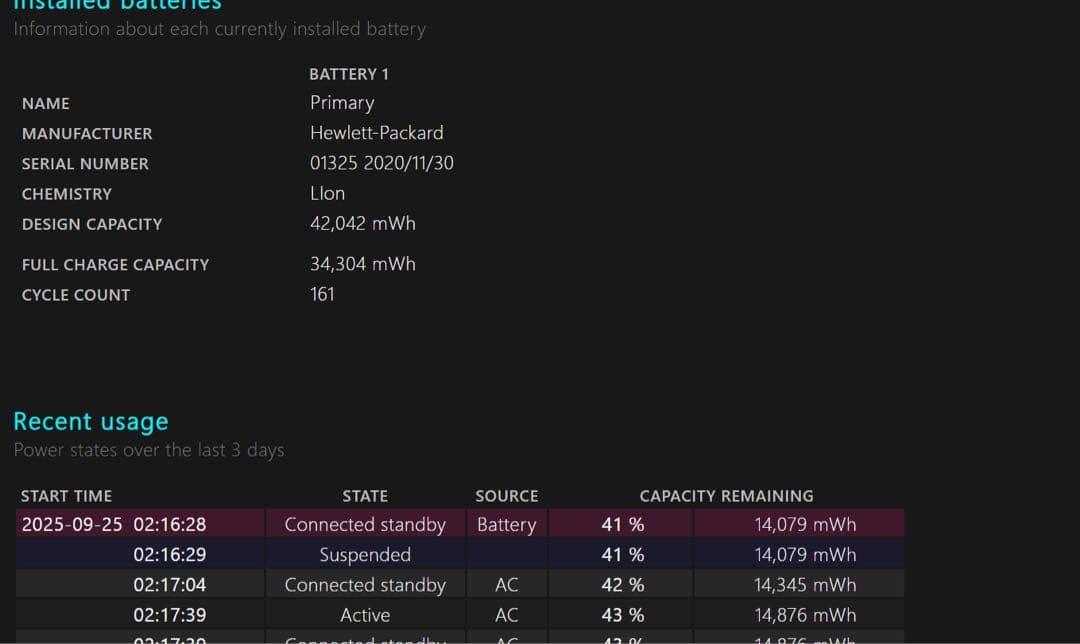Select the 42,042 mWh design capacity value
This screenshot has width=1080, height=644.
coord(362,223)
